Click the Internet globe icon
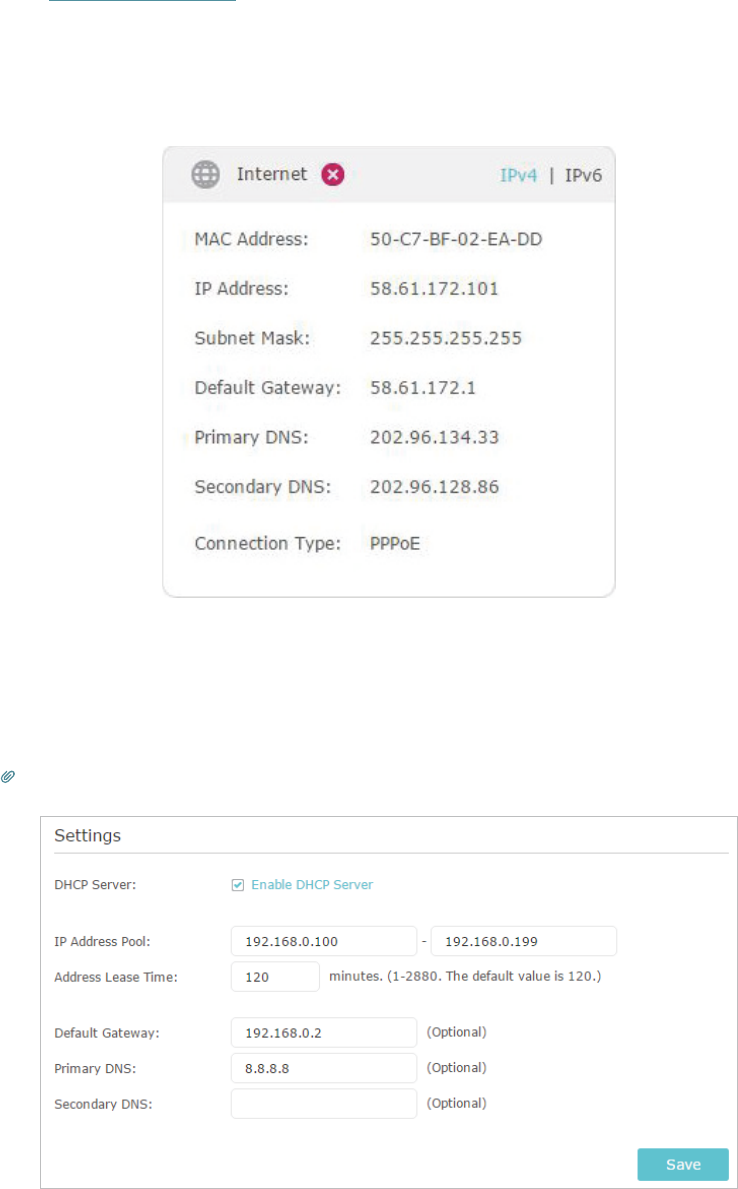The width and height of the screenshot is (738, 1189). point(205,175)
